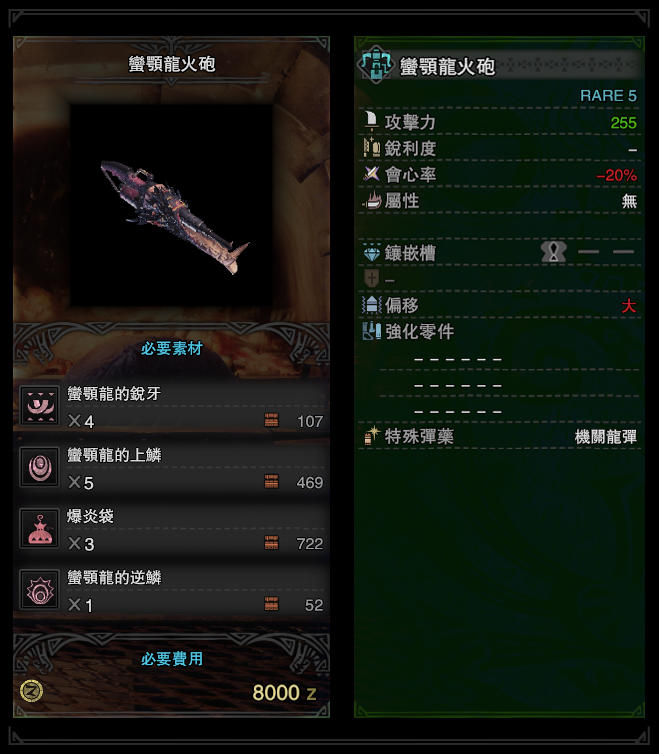The height and width of the screenshot is (754, 659).
Task: Click the 機關龍彈 special ammo value
Action: point(606,437)
